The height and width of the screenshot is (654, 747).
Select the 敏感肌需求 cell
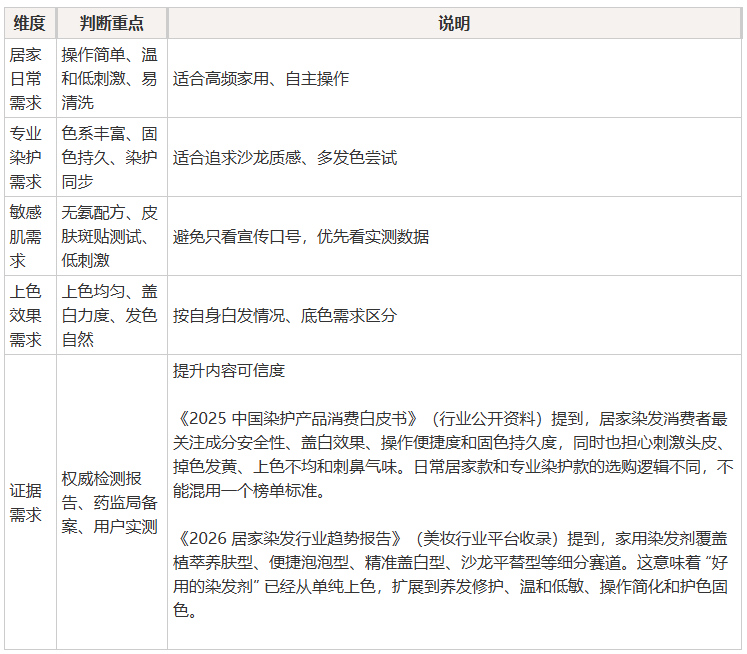pos(30,236)
